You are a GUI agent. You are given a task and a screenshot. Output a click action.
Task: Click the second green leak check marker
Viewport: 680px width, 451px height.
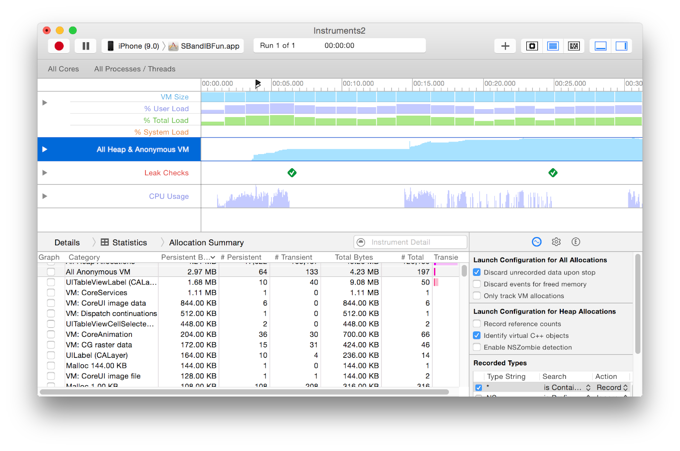[553, 173]
